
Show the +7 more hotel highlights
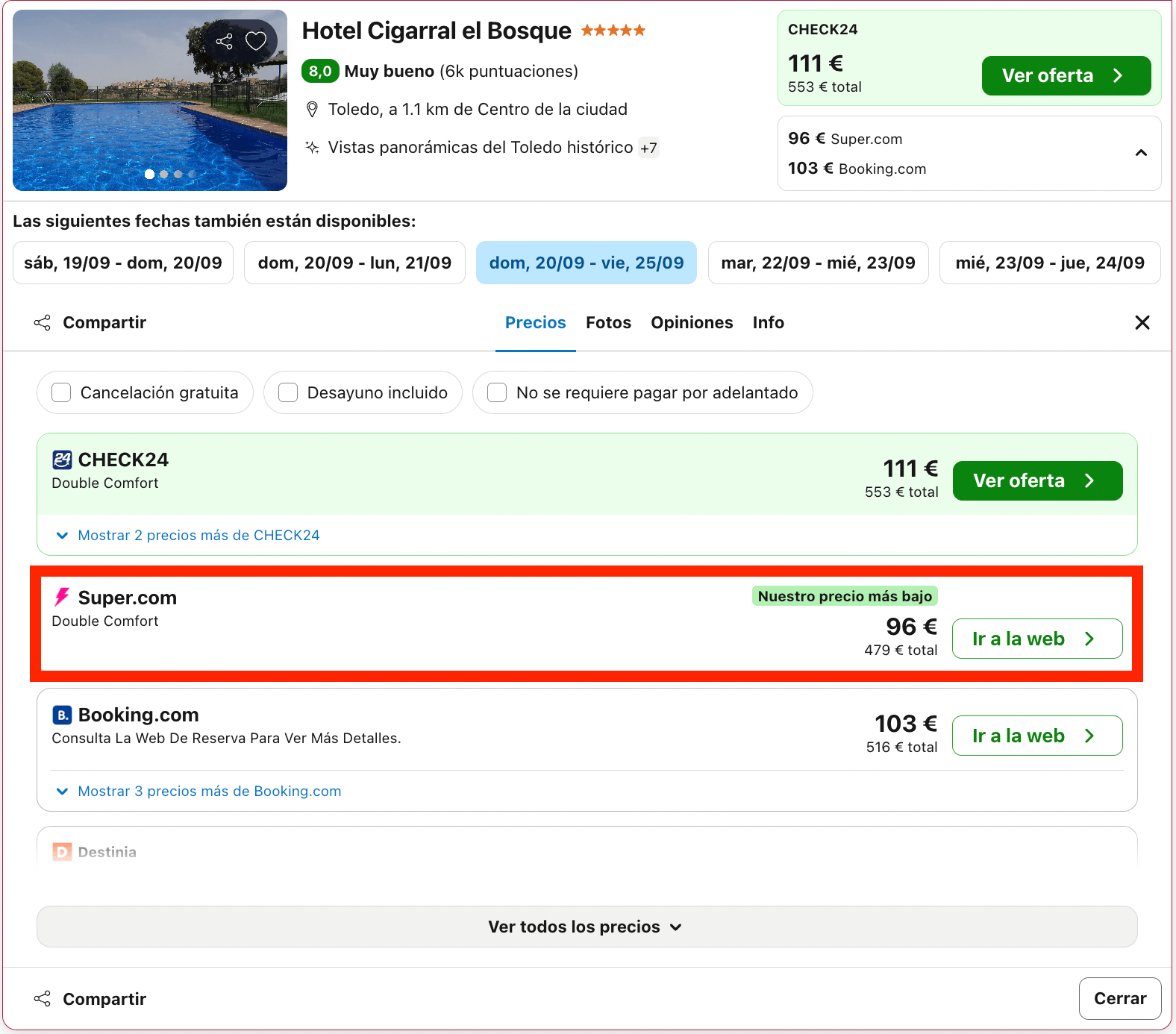pyautogui.click(x=648, y=148)
